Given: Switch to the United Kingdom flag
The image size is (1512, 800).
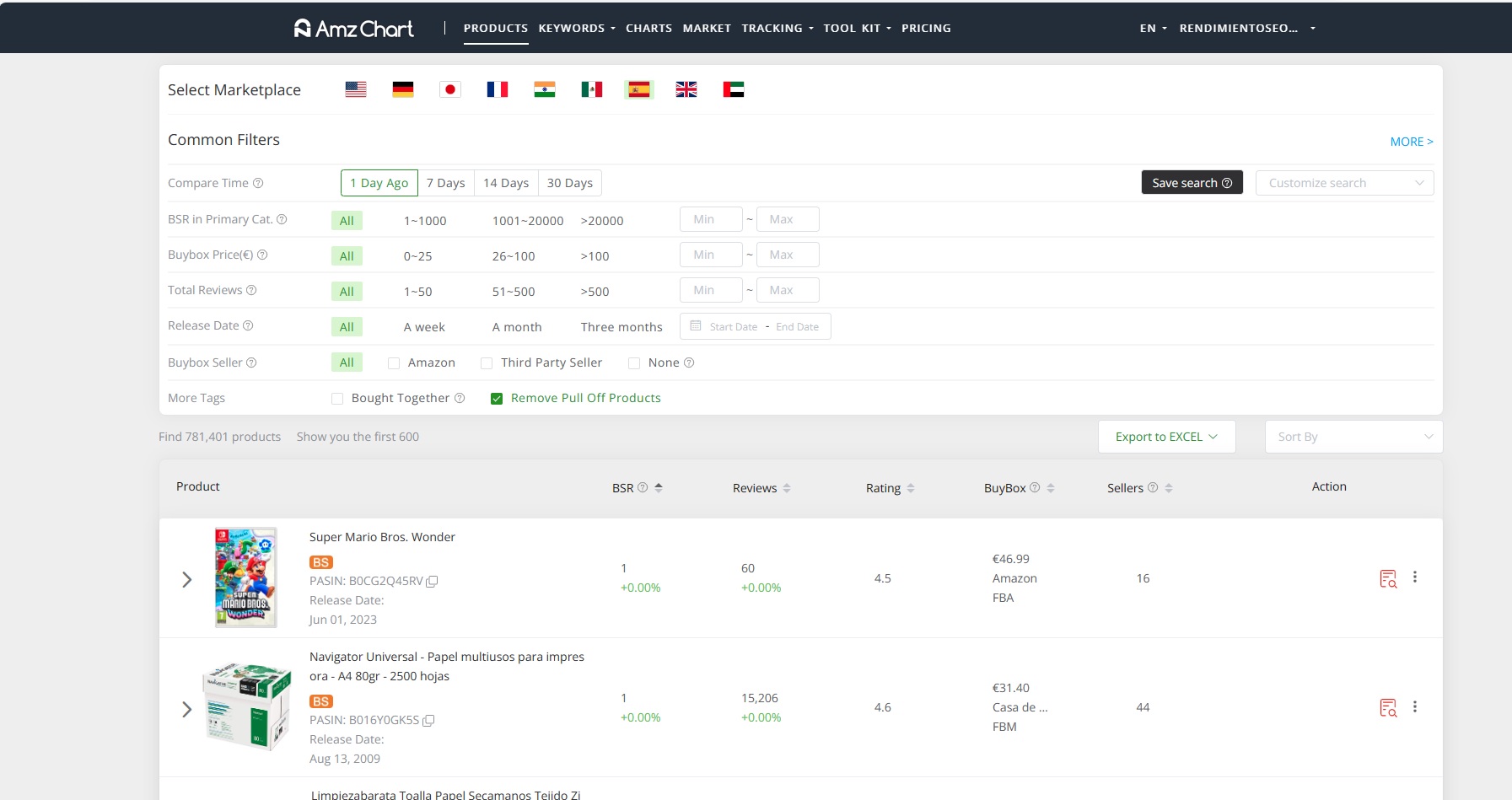Looking at the screenshot, I should pos(686,89).
